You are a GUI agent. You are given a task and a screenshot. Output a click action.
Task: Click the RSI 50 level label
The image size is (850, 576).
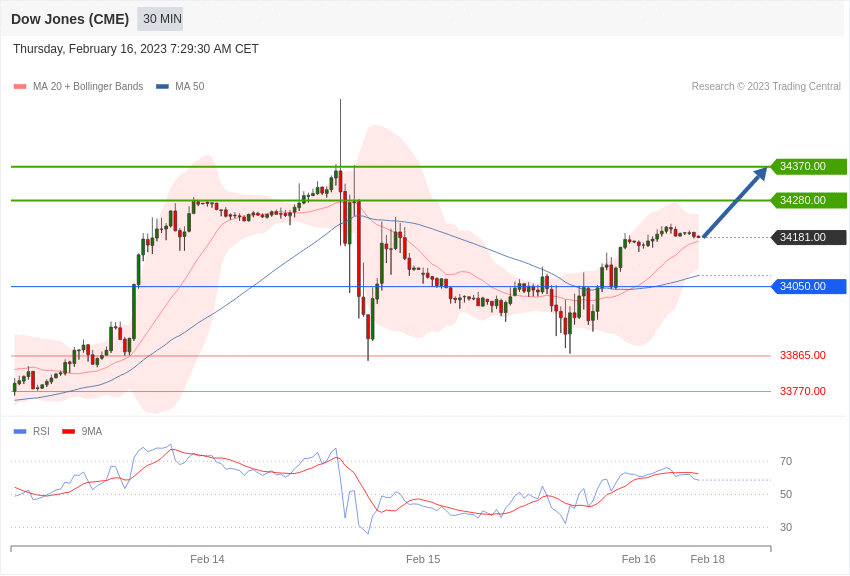pos(786,494)
